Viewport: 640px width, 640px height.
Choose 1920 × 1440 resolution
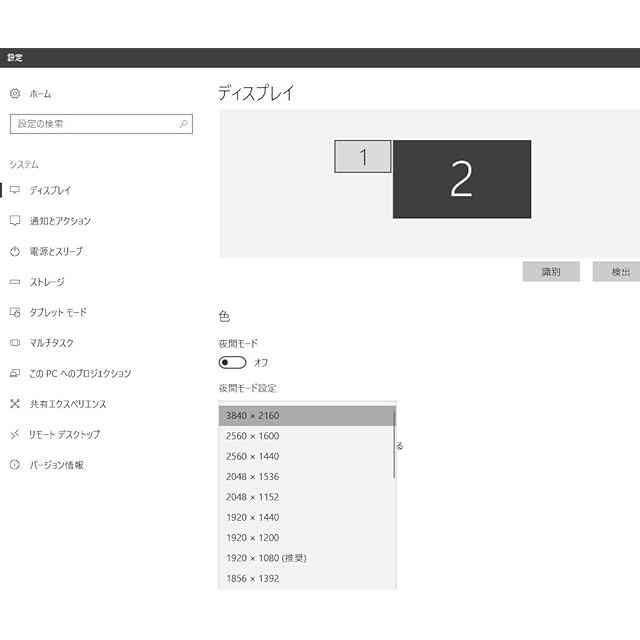pos(306,518)
